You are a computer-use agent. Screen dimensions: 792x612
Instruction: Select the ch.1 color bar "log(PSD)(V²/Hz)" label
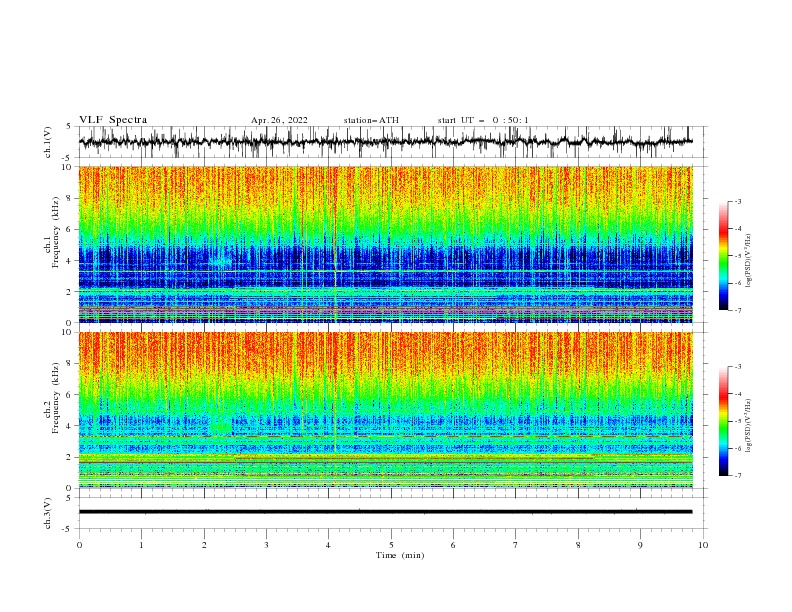[x=749, y=261]
